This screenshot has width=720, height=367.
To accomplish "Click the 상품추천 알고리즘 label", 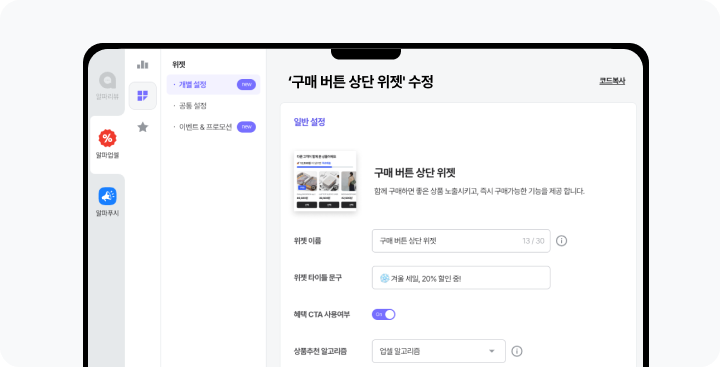I will [x=320, y=351].
